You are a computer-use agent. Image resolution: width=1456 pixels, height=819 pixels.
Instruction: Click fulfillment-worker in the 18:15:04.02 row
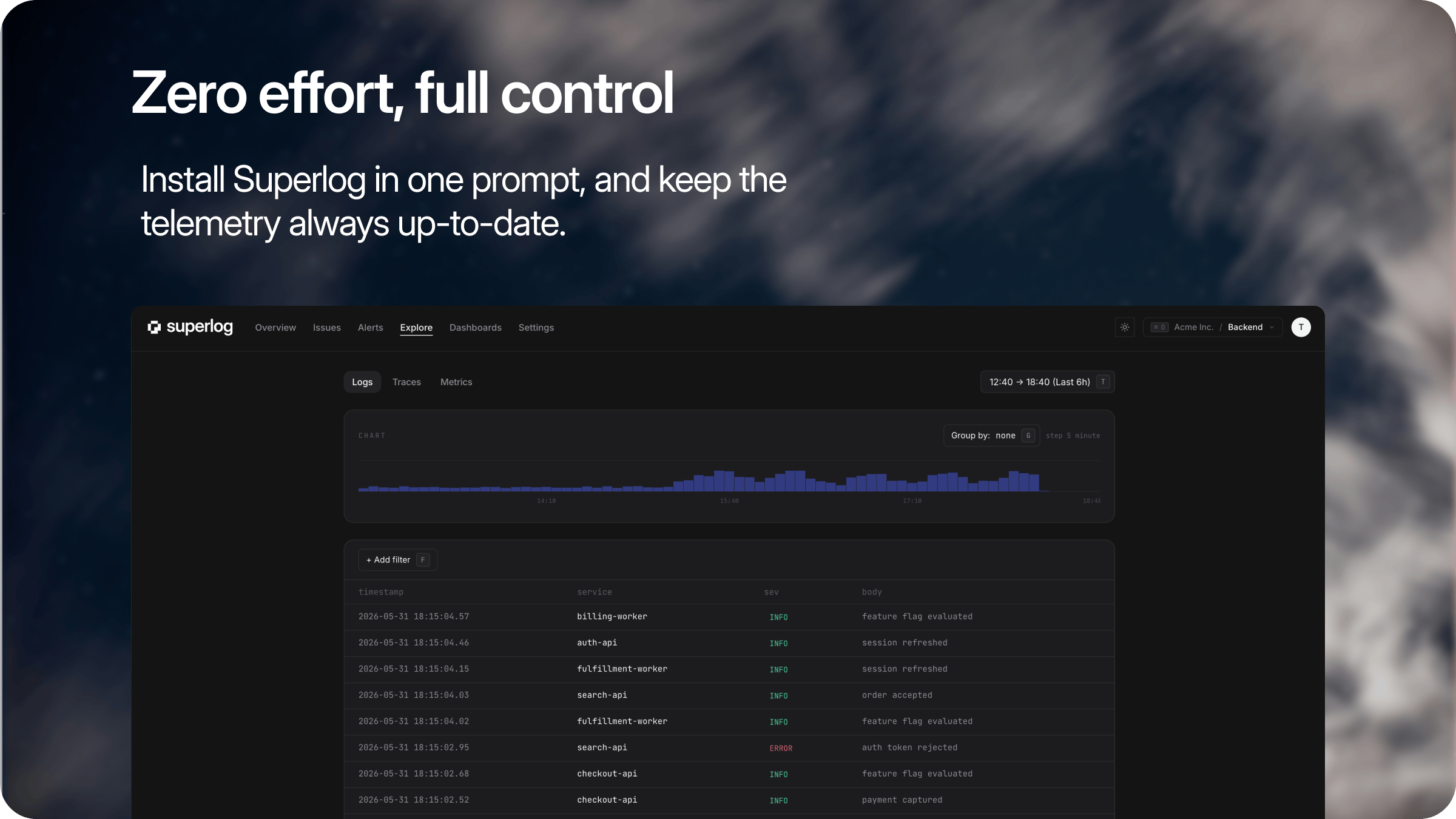coord(622,721)
